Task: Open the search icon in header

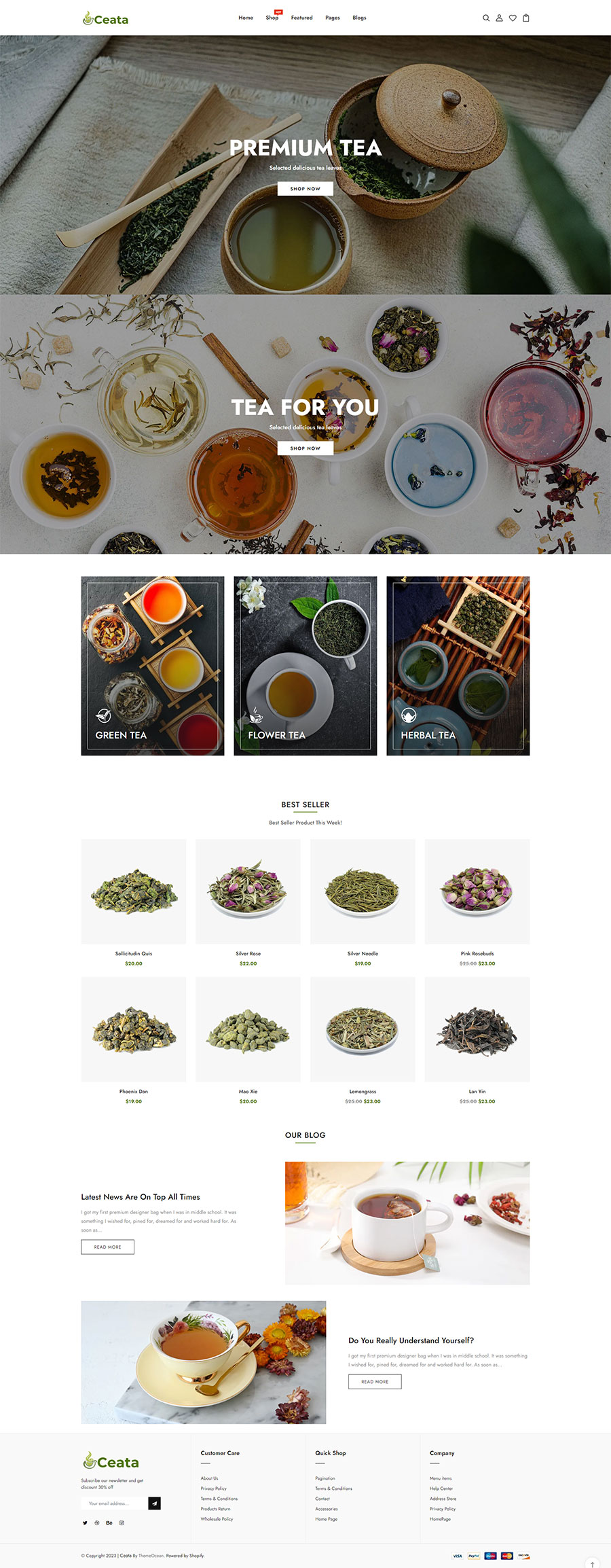Action: pyautogui.click(x=486, y=18)
